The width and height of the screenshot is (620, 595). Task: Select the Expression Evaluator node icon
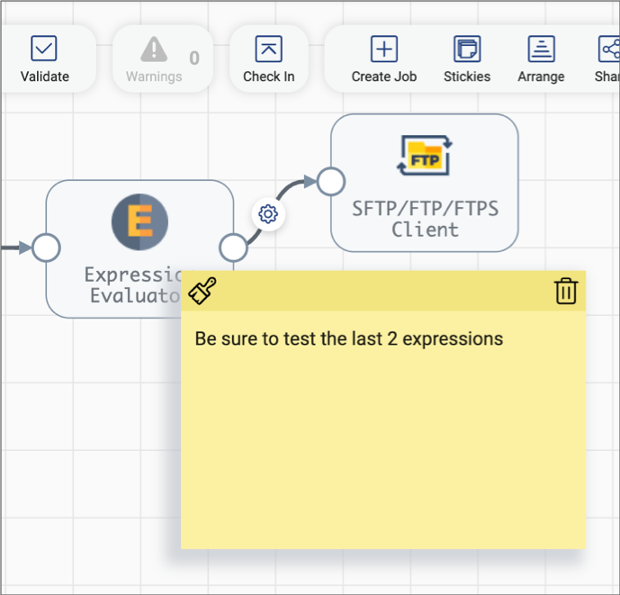[140, 222]
